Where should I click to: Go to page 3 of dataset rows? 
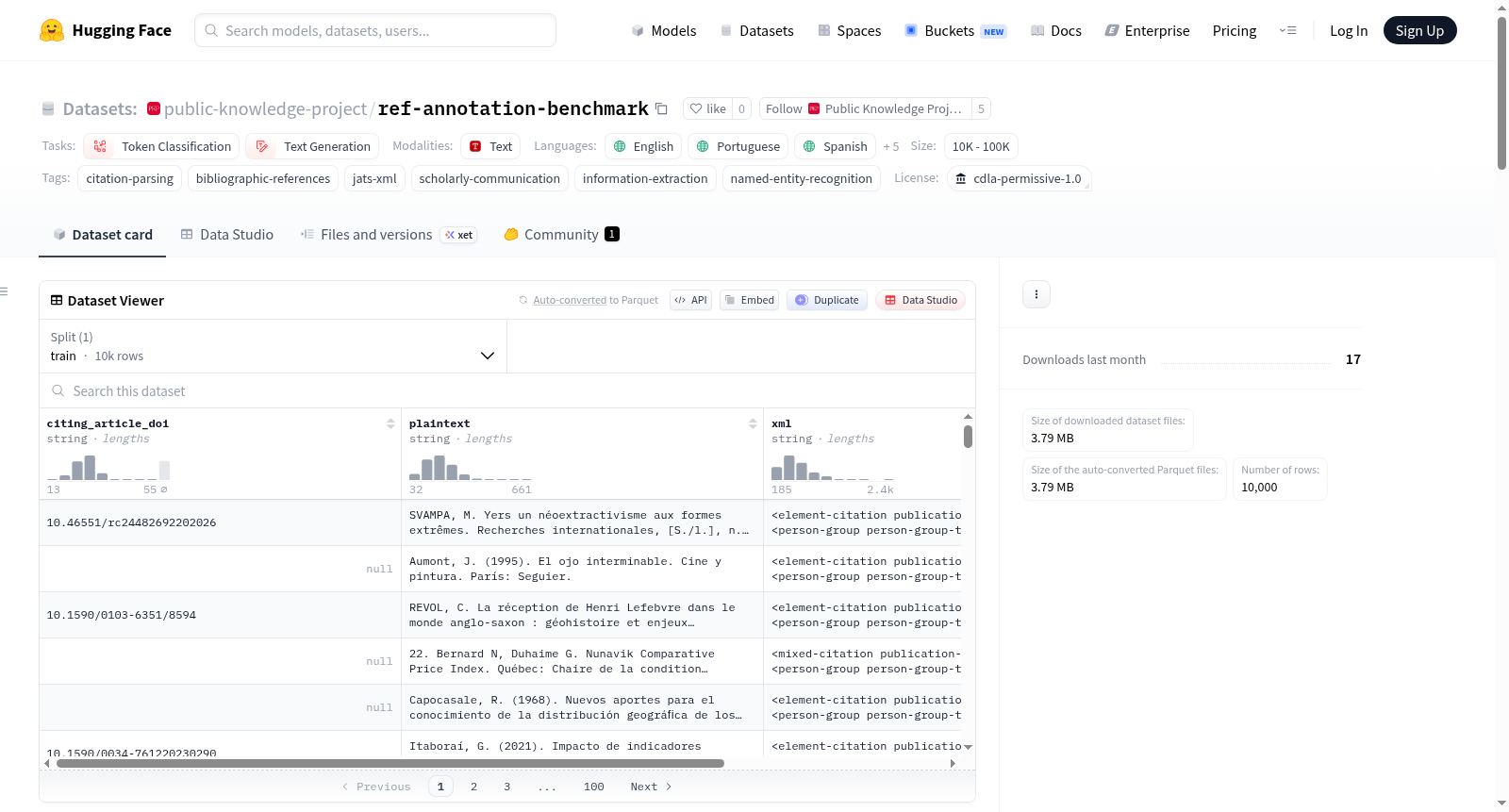(x=506, y=787)
